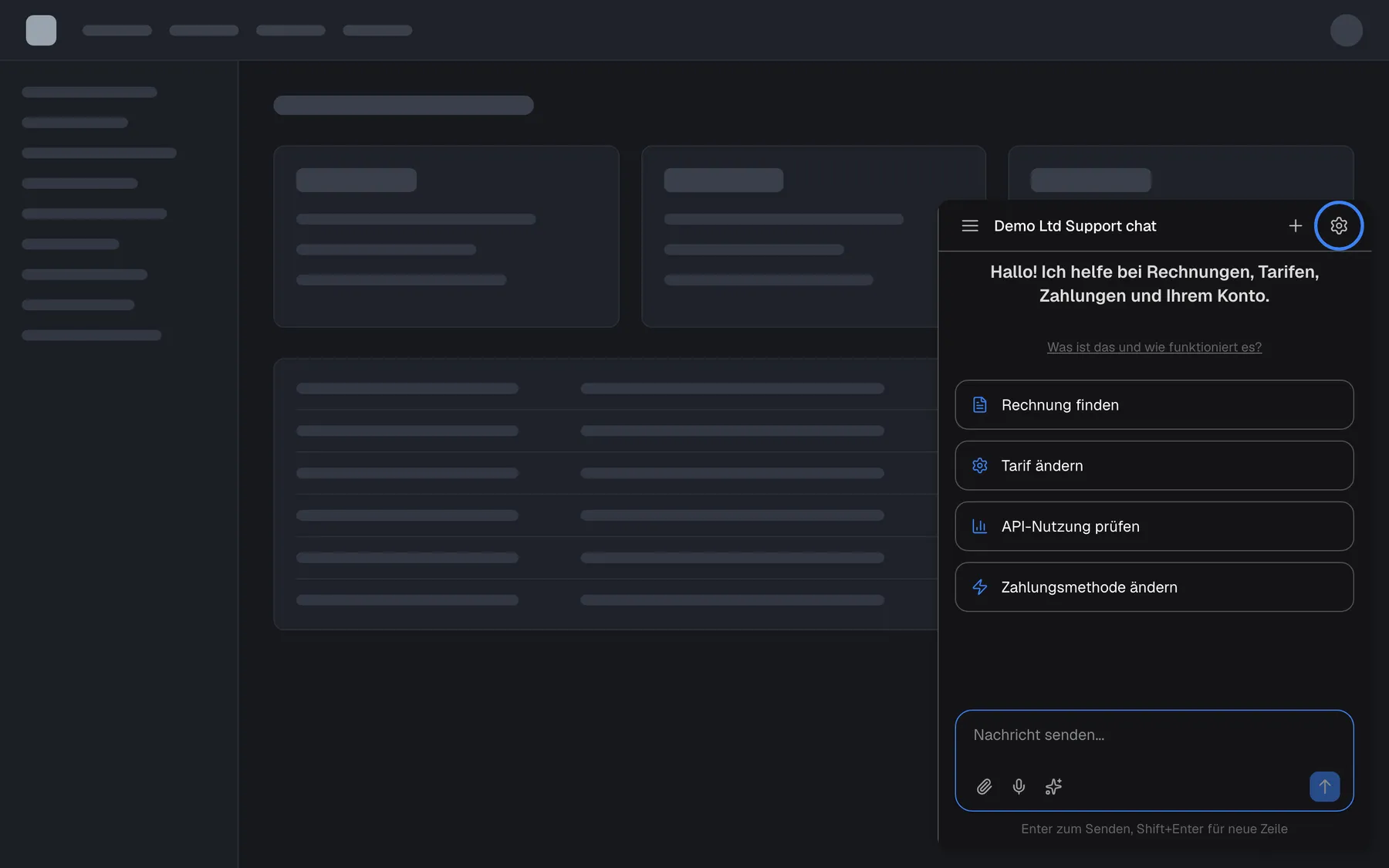
Task: Attach a file using the paperclip icon
Action: point(984,786)
